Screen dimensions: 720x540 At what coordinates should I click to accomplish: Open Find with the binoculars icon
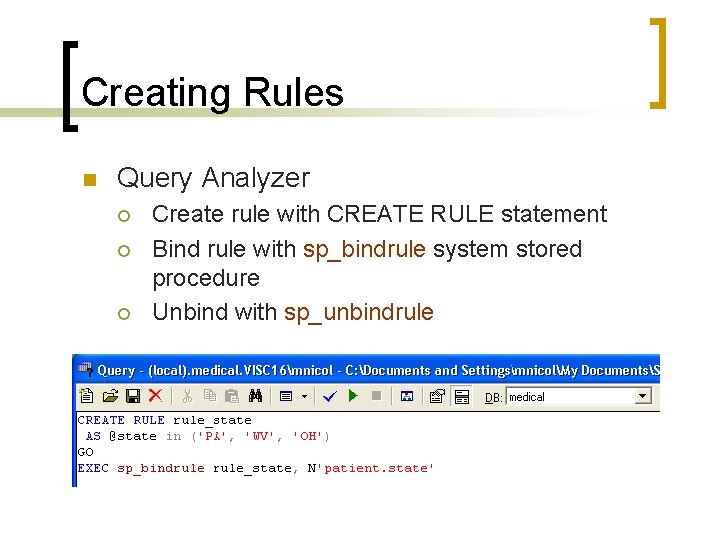pos(255,395)
